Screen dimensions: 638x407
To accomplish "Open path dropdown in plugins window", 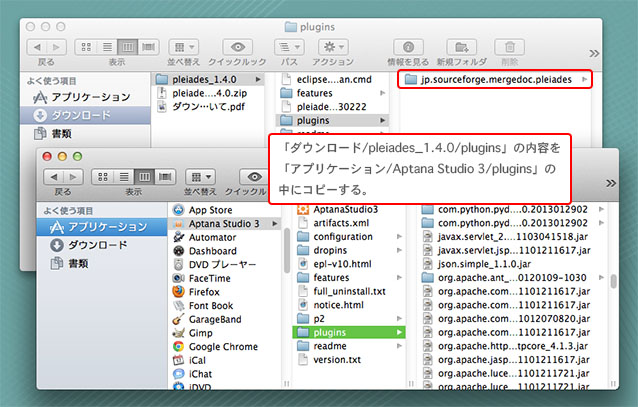I will coord(289,47).
